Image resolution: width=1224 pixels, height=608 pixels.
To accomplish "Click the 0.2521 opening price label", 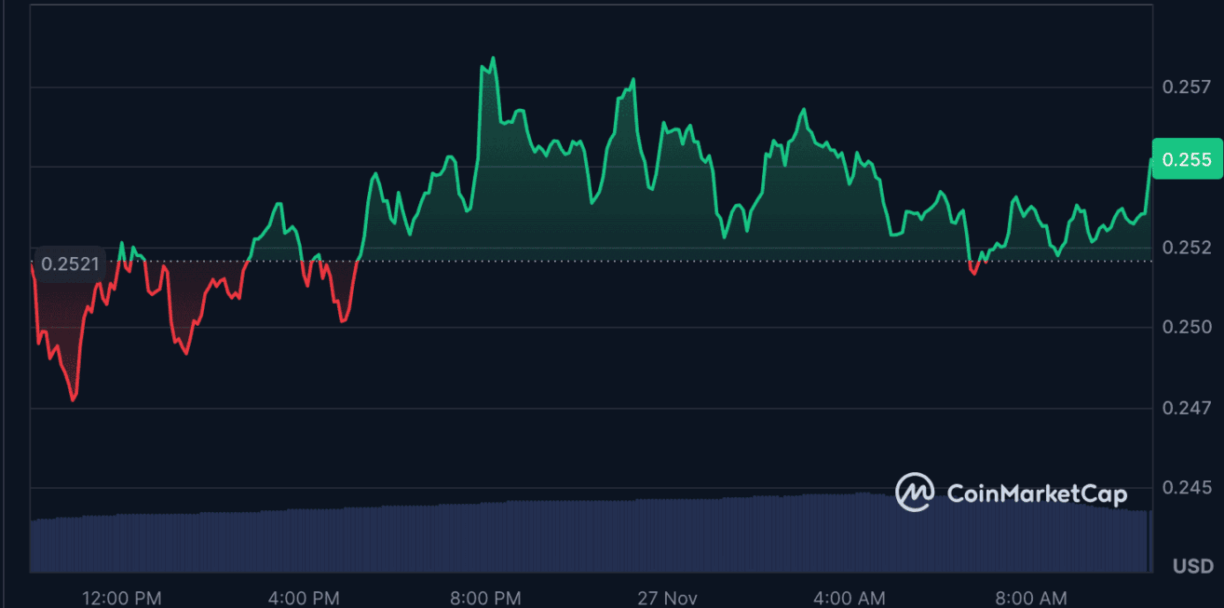I will 69,264.
